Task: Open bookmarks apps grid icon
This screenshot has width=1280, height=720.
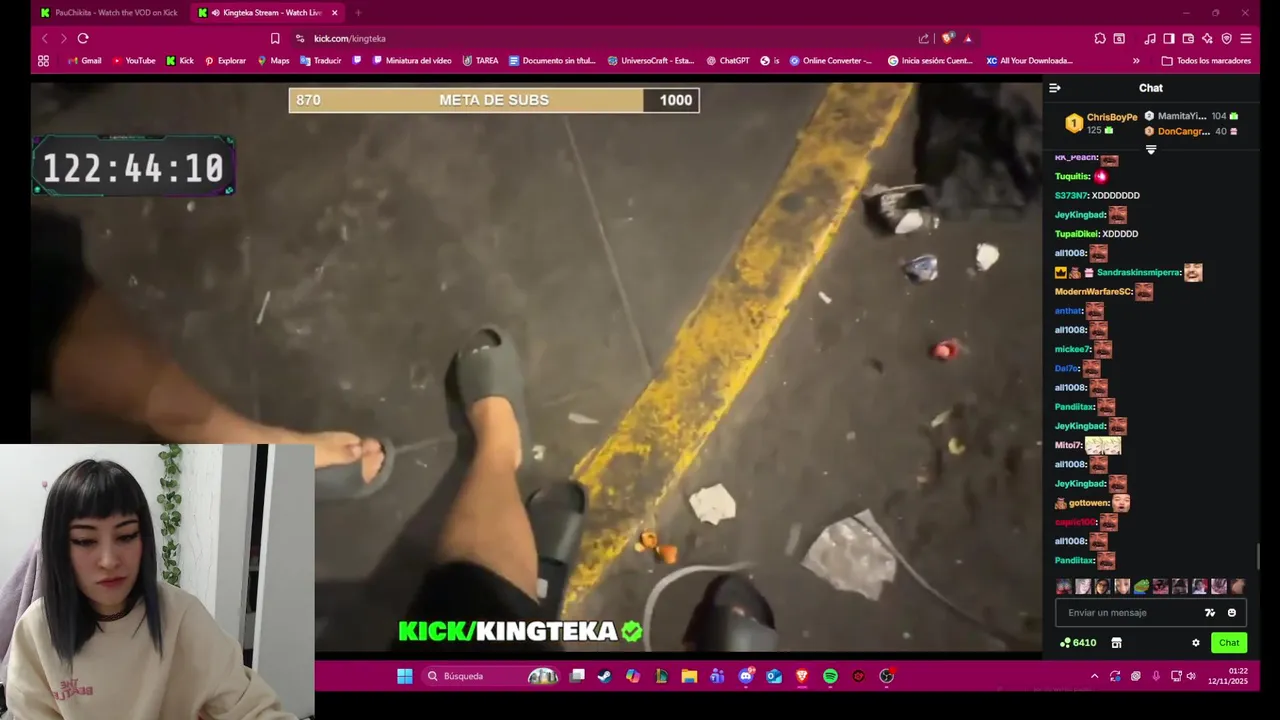Action: (43, 60)
